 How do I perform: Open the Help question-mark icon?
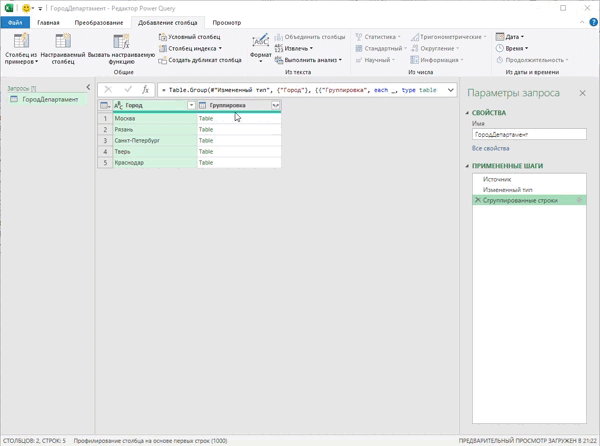594,23
